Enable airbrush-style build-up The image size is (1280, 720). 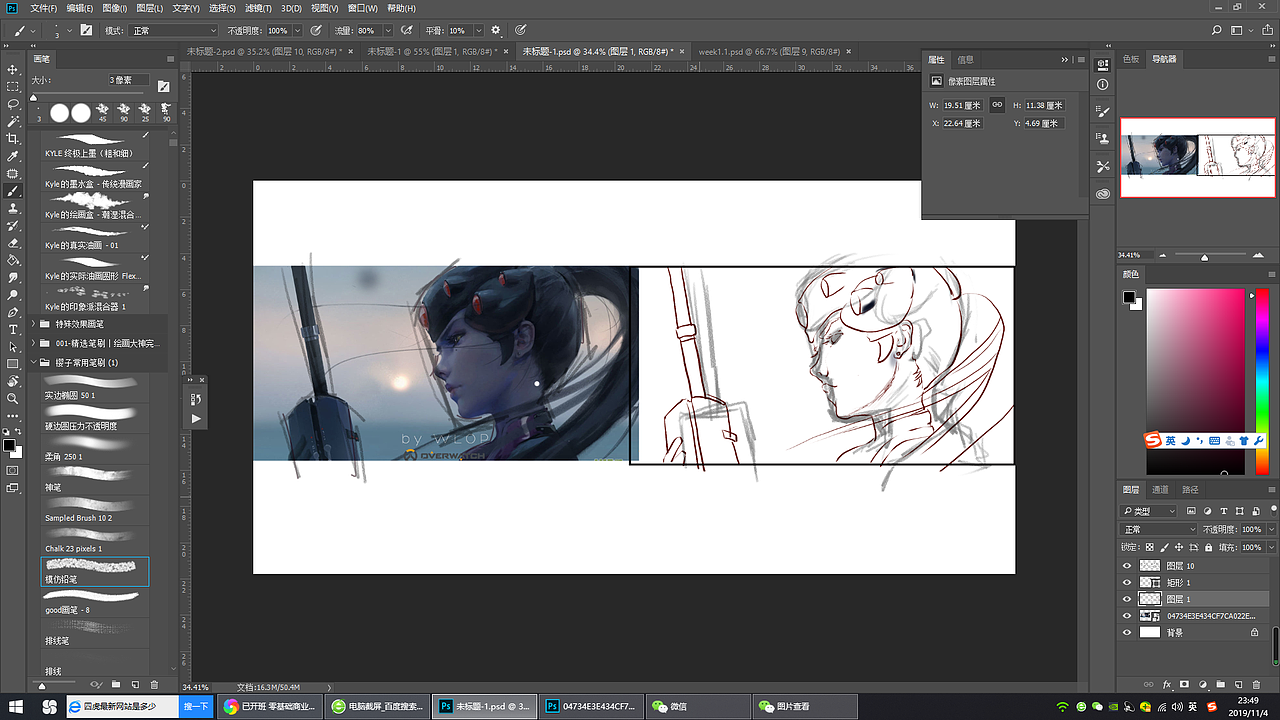pos(407,30)
